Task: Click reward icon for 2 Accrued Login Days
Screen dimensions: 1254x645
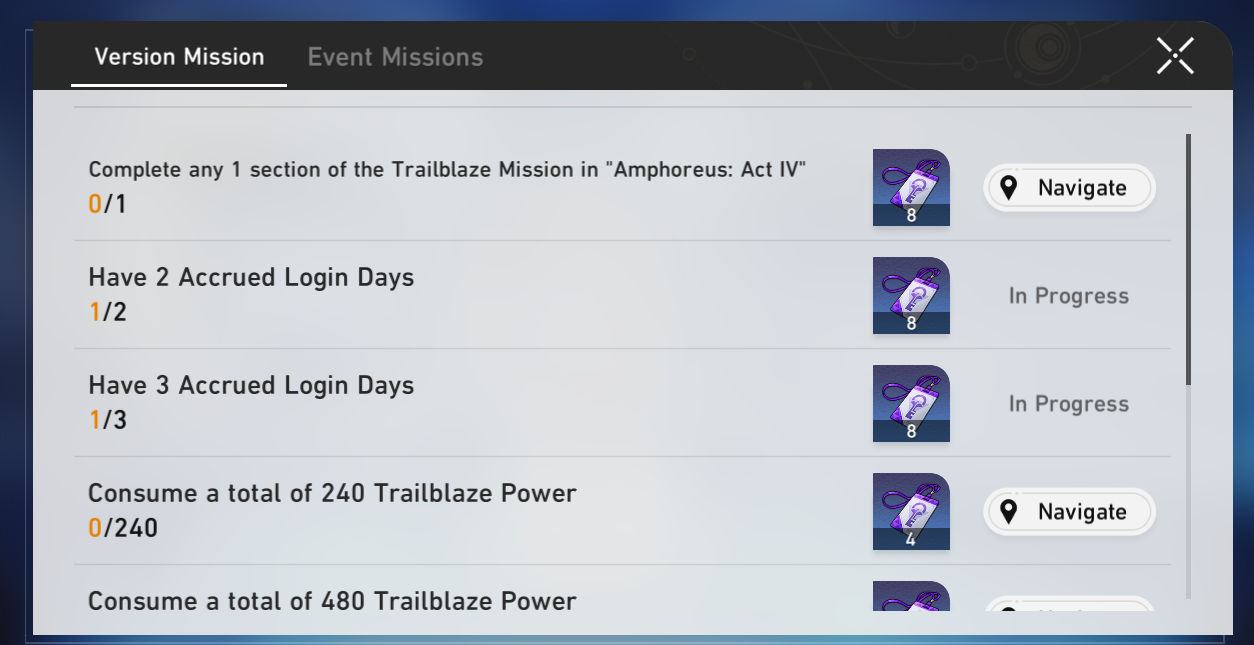Action: pyautogui.click(x=911, y=295)
